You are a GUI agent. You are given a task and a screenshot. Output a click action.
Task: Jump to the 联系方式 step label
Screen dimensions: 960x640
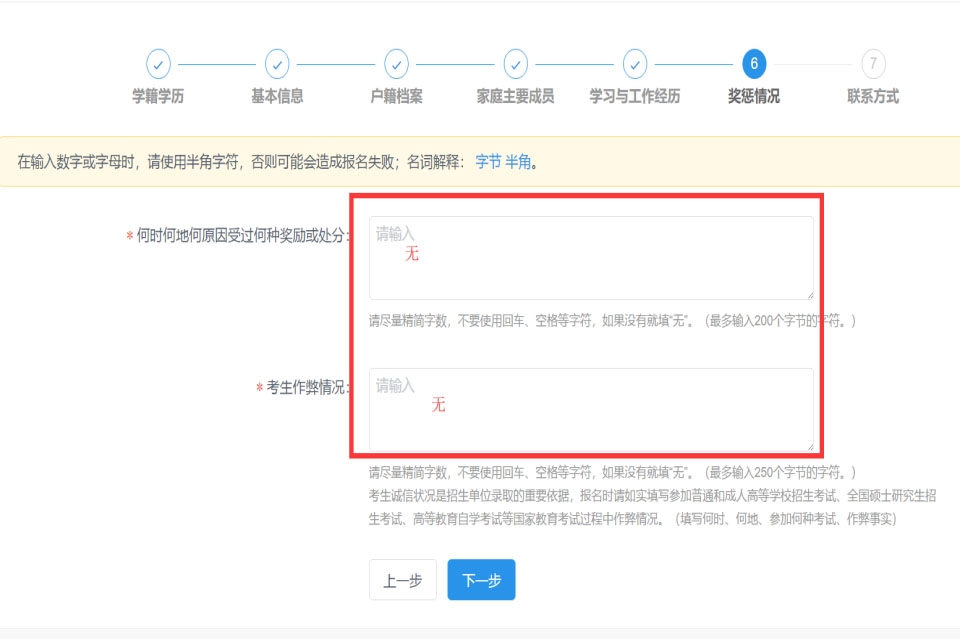click(x=873, y=97)
